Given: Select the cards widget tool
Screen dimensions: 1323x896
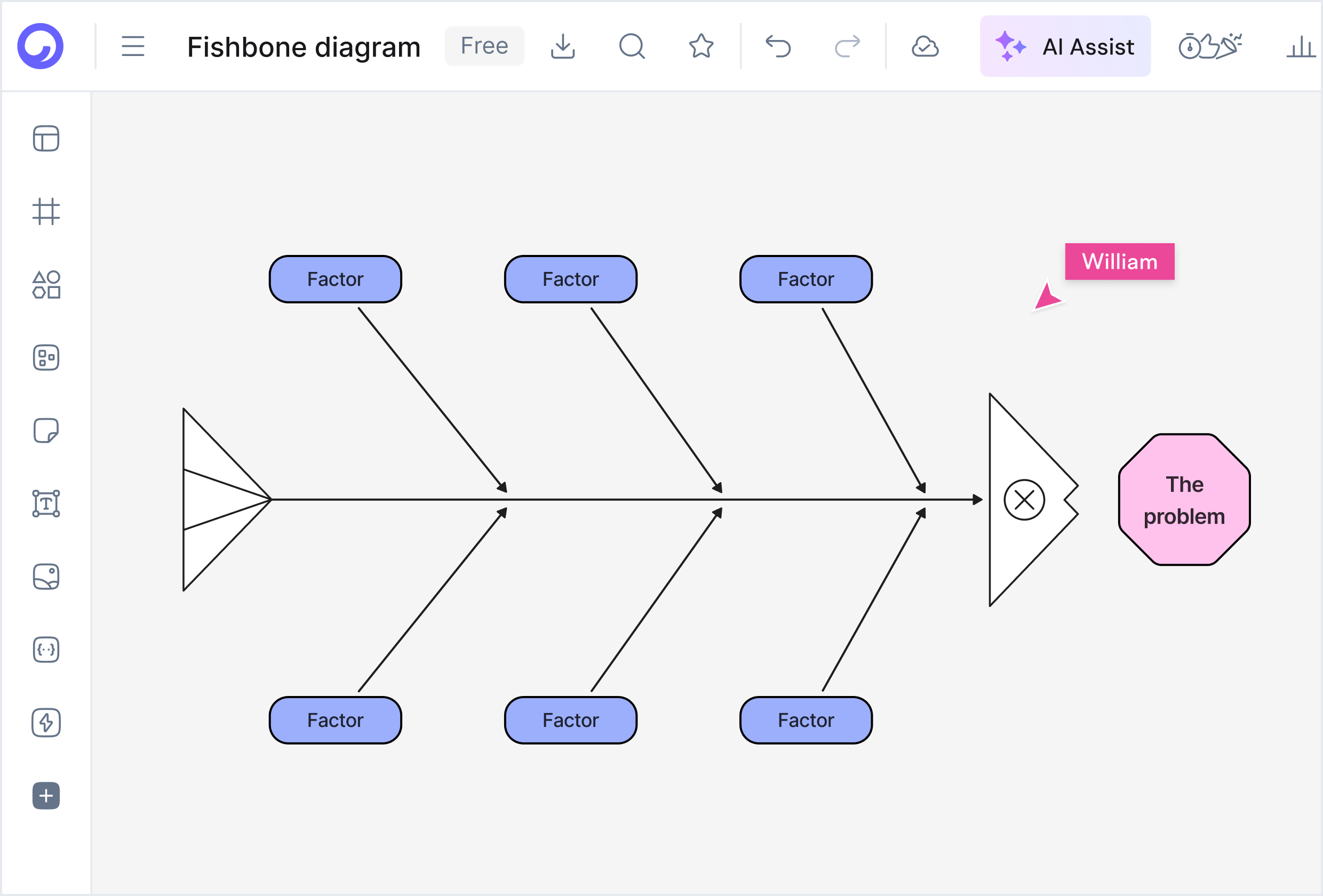Looking at the screenshot, I should 46,357.
